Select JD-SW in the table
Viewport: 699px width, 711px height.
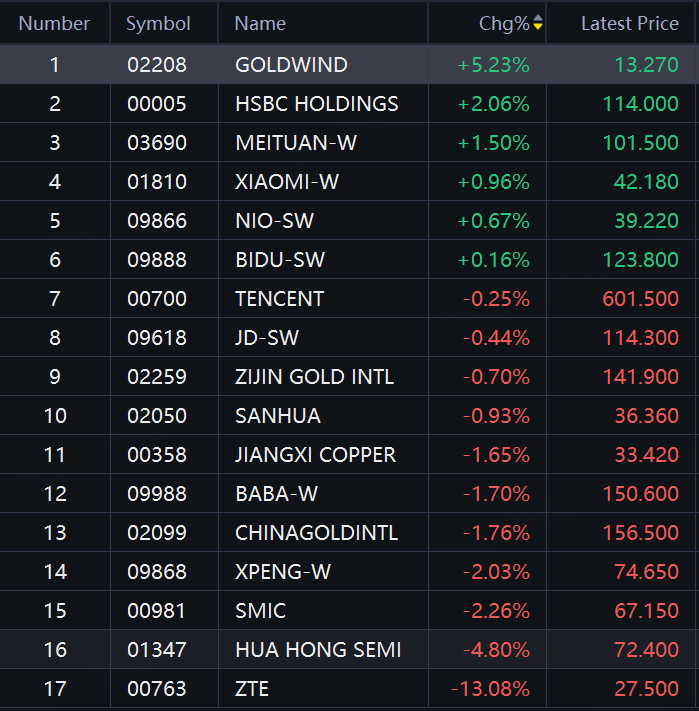click(x=267, y=338)
